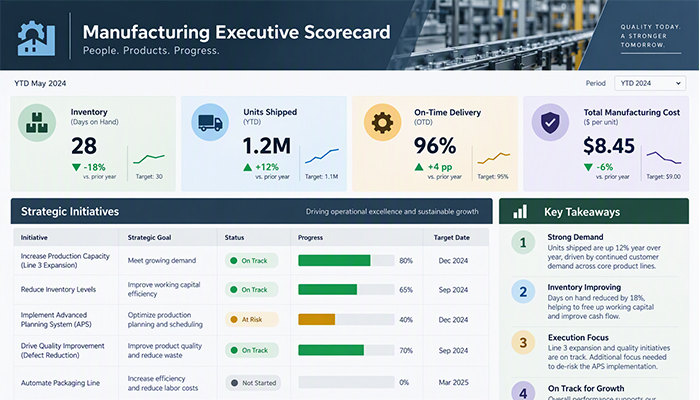Click the 70% progress bar
The image size is (700, 400).
tap(346, 350)
